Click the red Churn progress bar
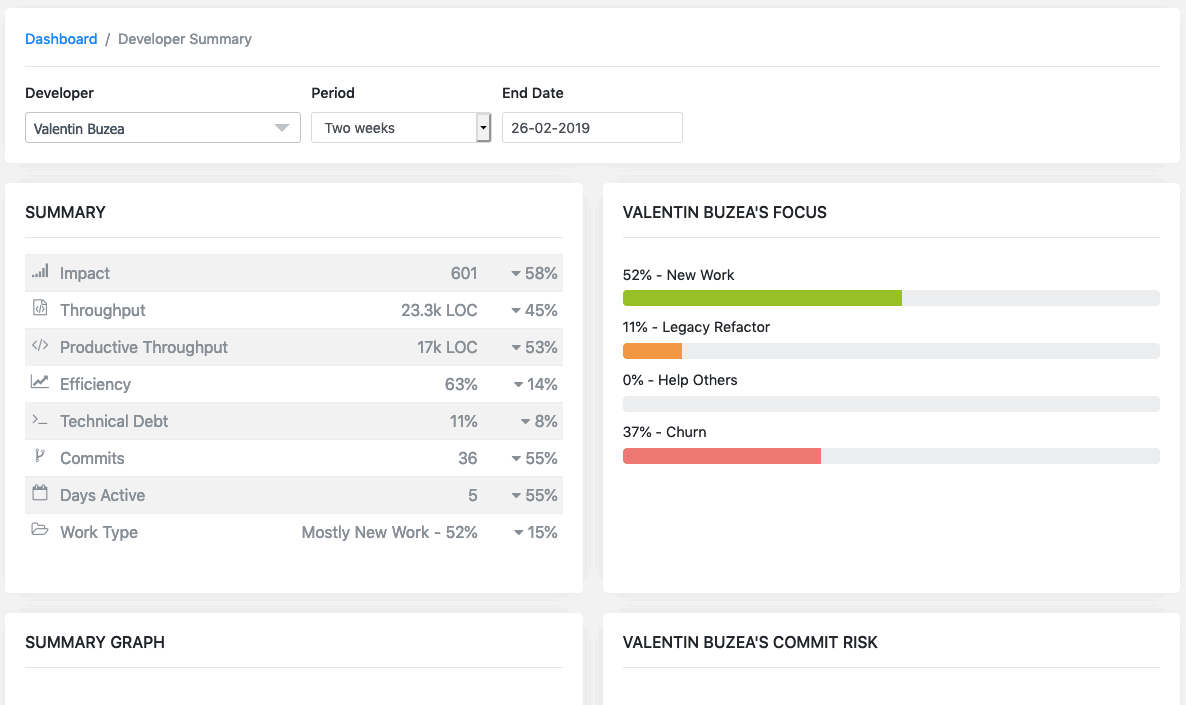1186x705 pixels. click(x=721, y=456)
